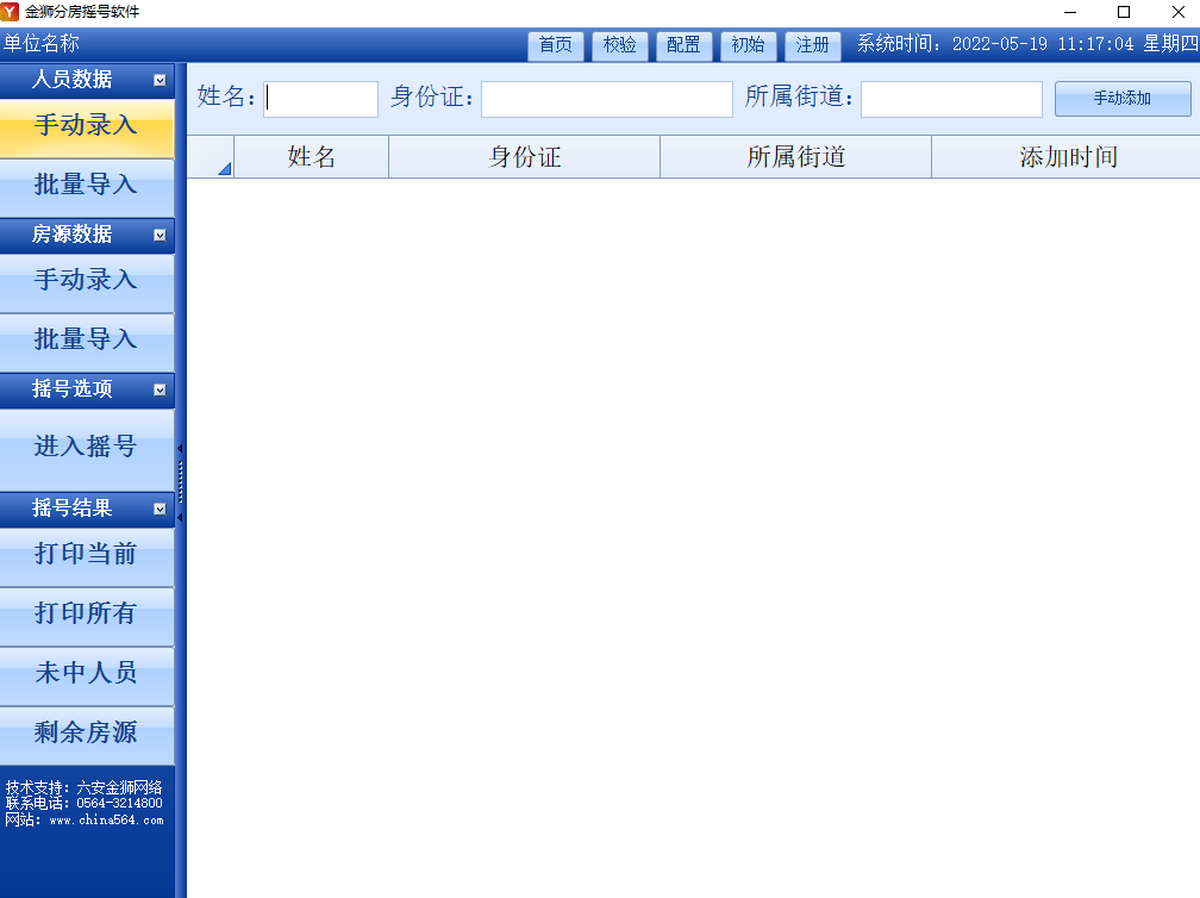Click the 人员数据 section header
The height and width of the screenshot is (898, 1200).
[x=87, y=80]
